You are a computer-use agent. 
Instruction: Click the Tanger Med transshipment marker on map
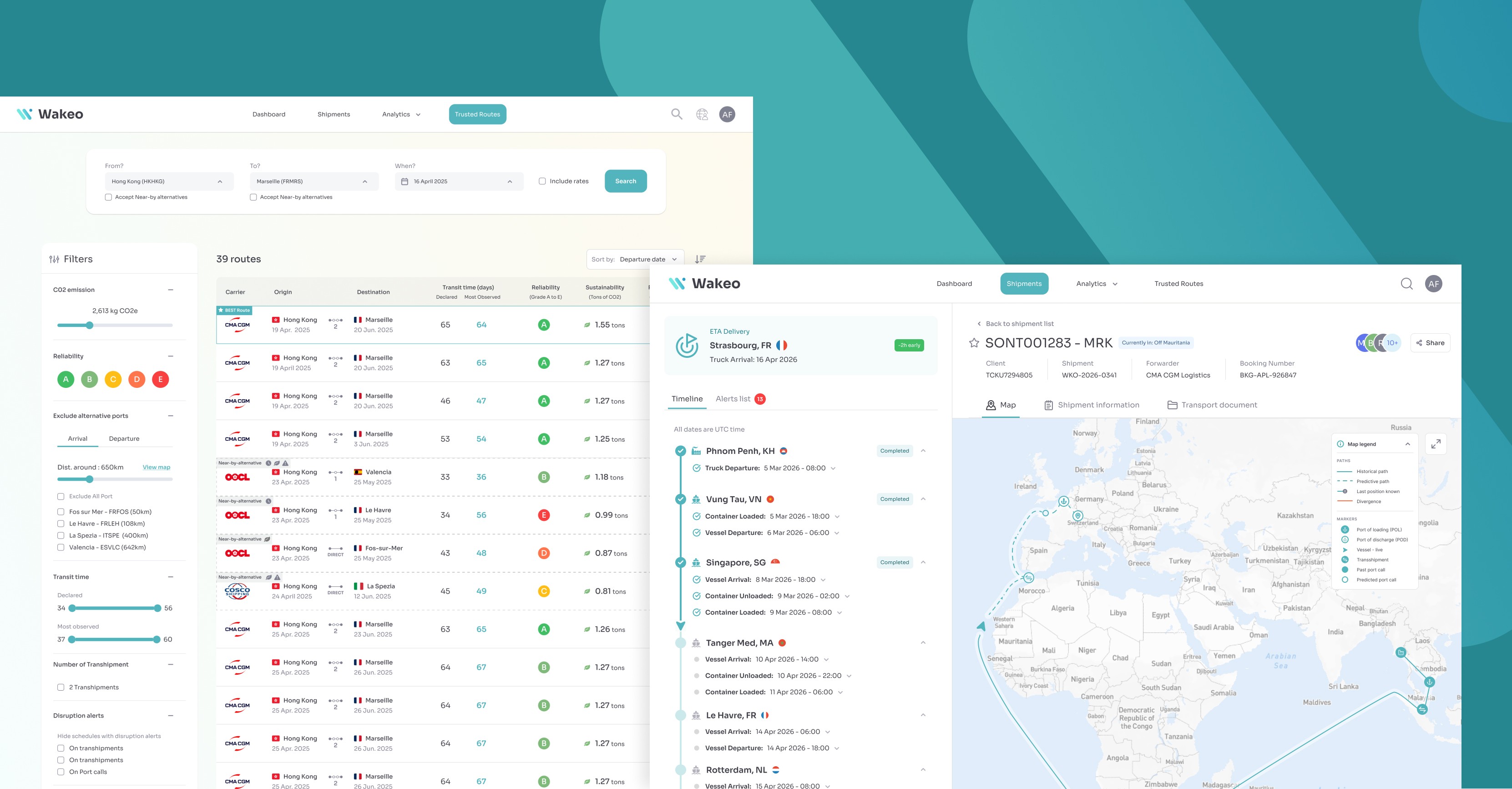tap(1028, 577)
